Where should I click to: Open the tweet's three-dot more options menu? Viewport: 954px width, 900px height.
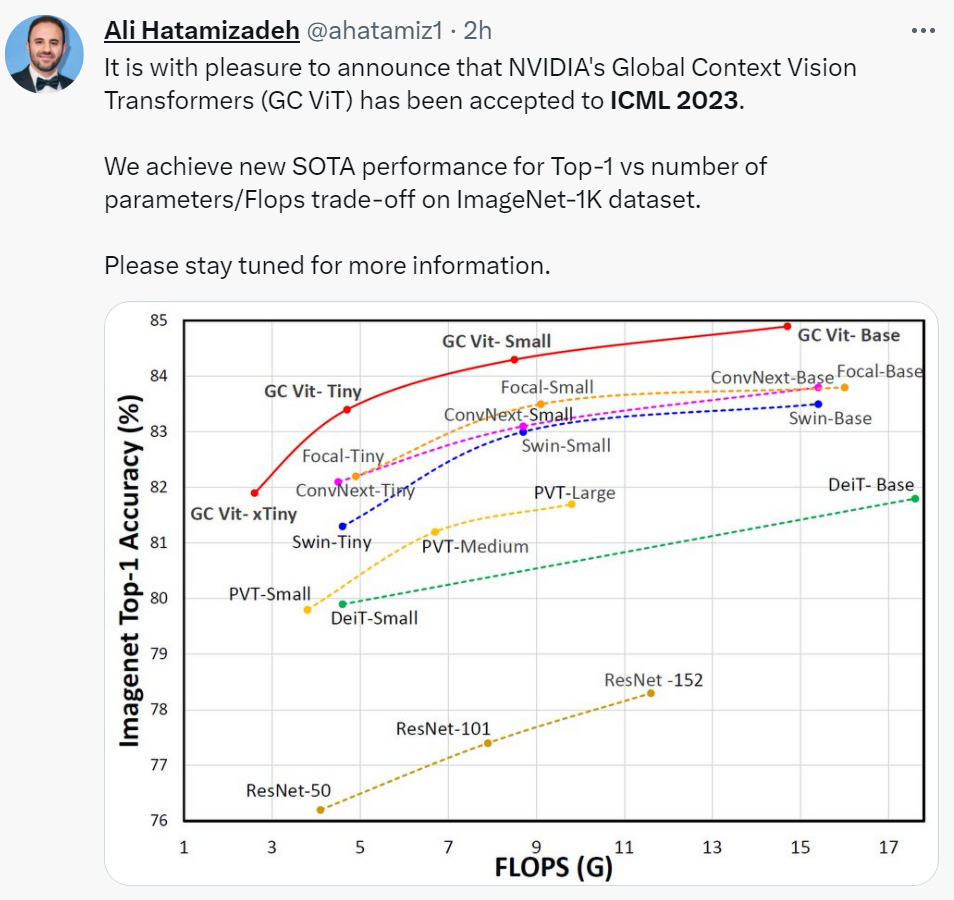point(922,31)
